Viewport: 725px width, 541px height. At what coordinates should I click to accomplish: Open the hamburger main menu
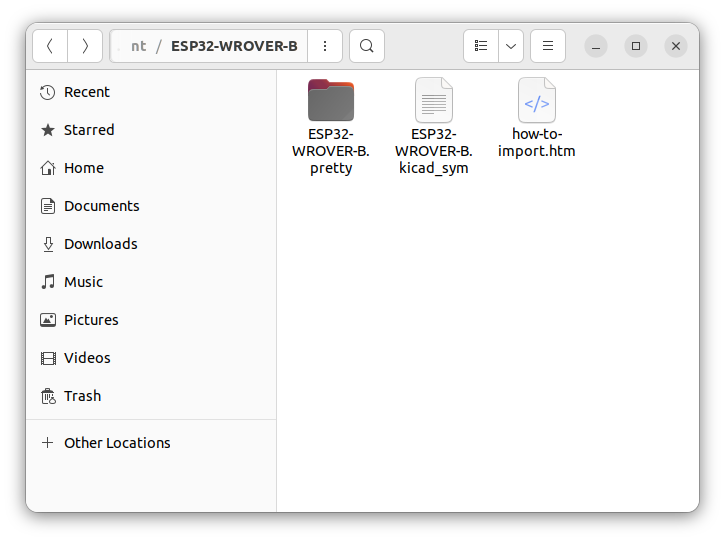[x=548, y=46]
